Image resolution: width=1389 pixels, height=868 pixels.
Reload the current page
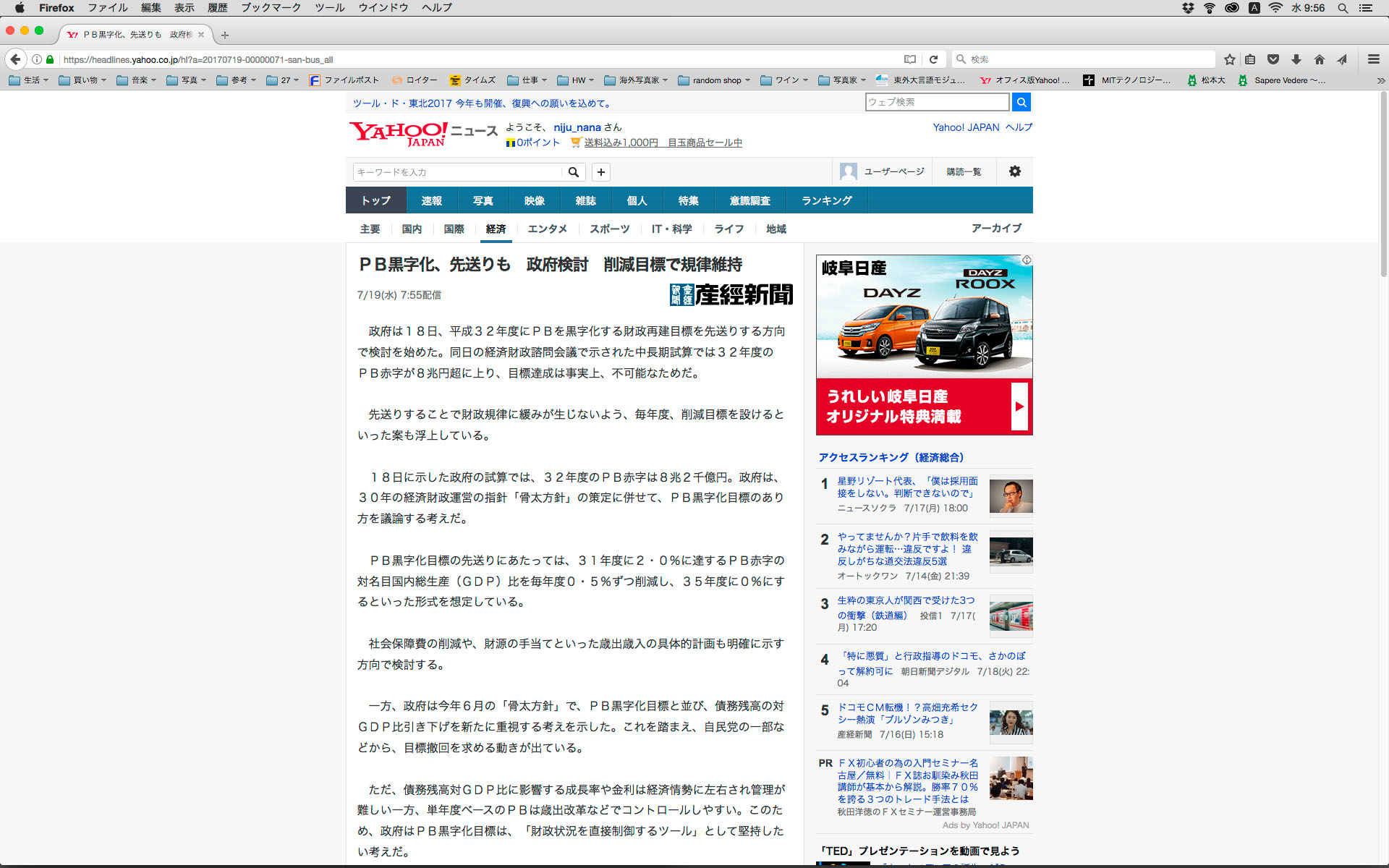click(933, 59)
